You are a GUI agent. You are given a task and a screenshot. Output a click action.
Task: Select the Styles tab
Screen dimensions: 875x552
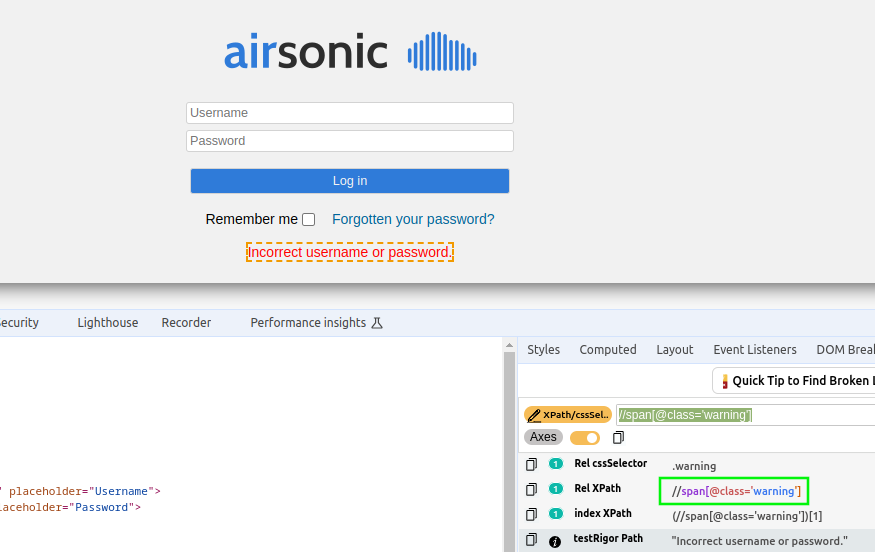544,349
